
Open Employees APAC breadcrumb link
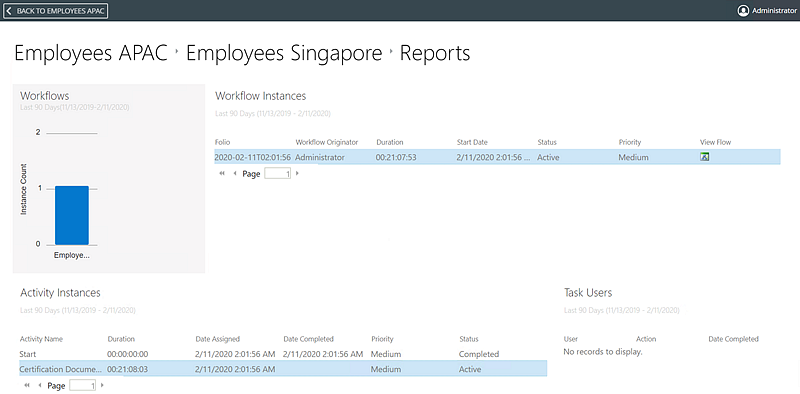pos(91,53)
